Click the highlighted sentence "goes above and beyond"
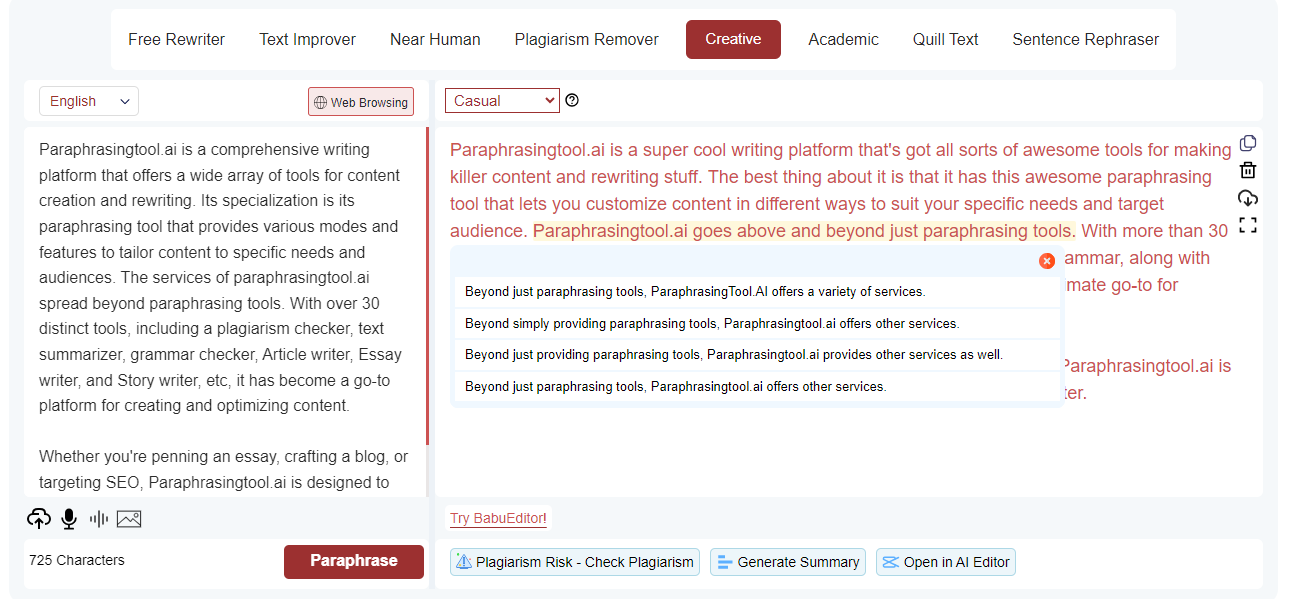1303x599 pixels. (803, 231)
